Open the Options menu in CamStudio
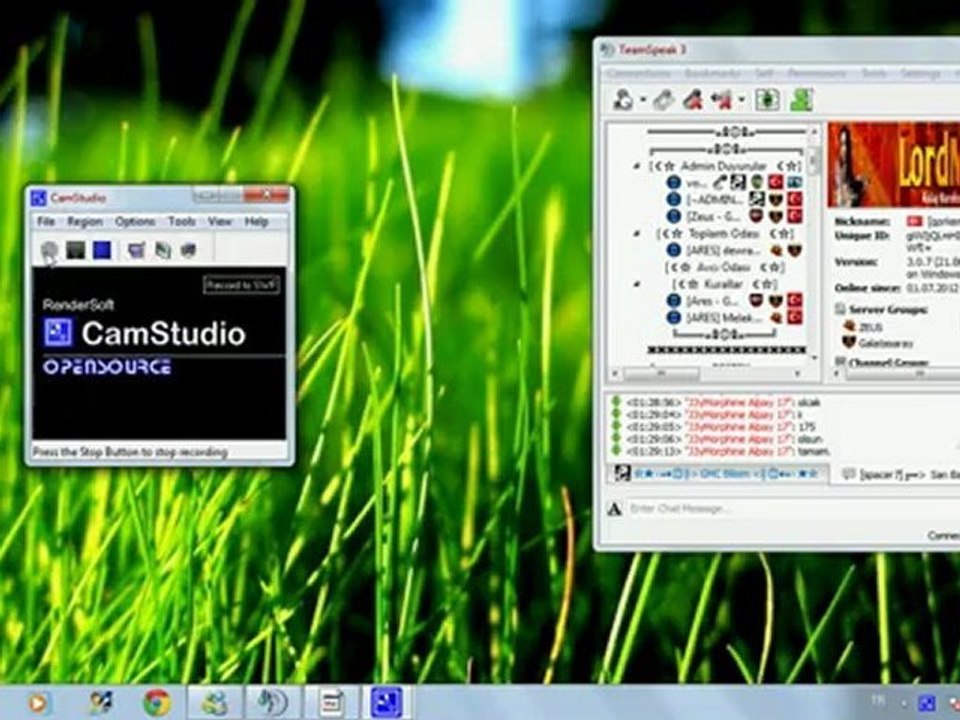This screenshot has width=960, height=720. tap(135, 221)
